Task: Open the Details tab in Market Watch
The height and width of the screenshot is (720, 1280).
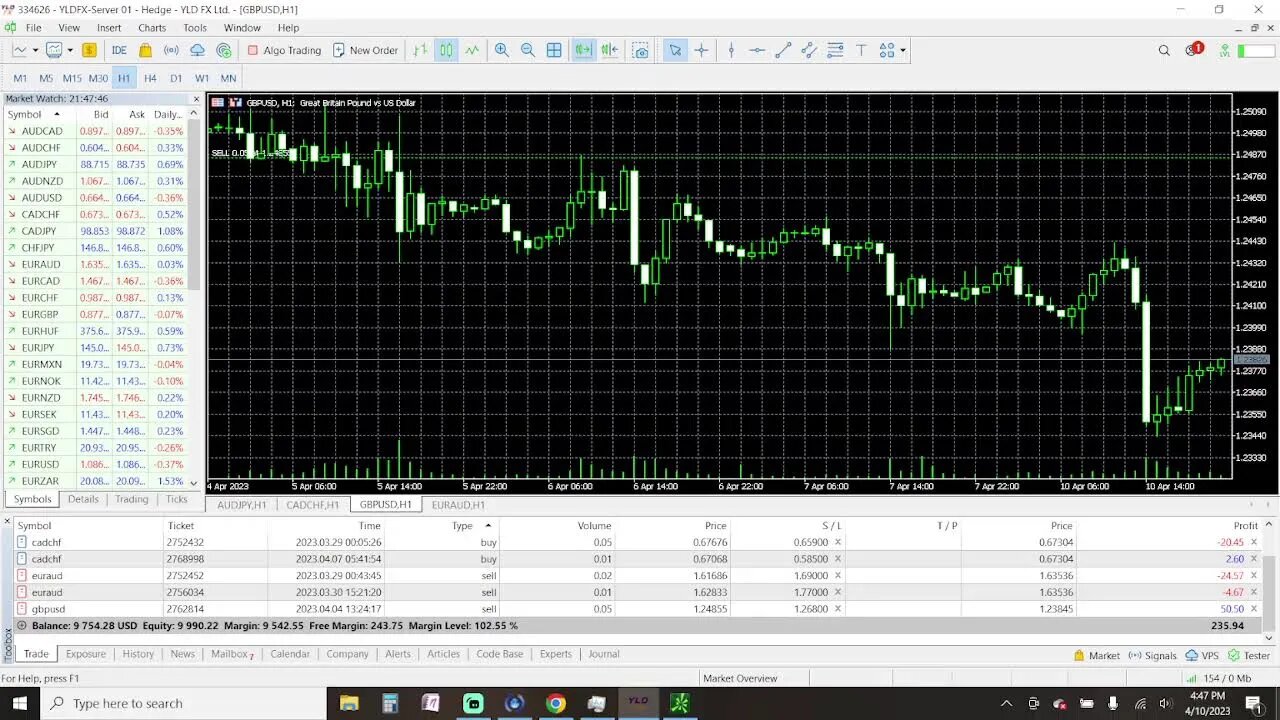Action: pyautogui.click(x=83, y=499)
